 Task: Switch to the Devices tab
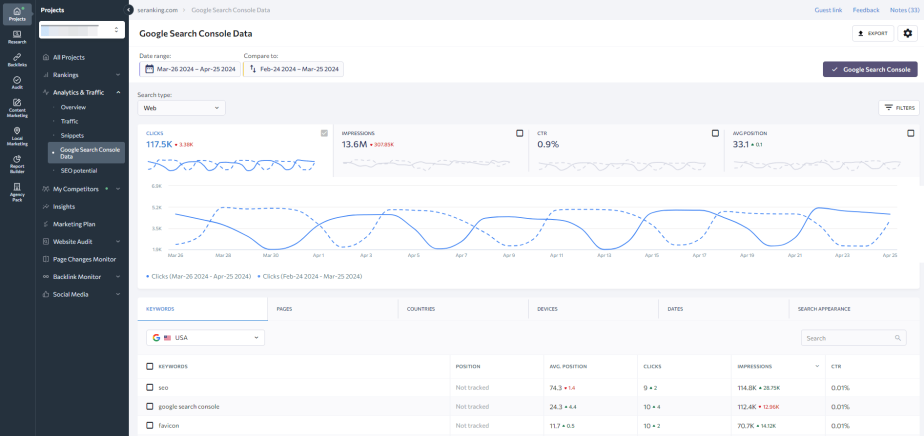click(x=547, y=309)
